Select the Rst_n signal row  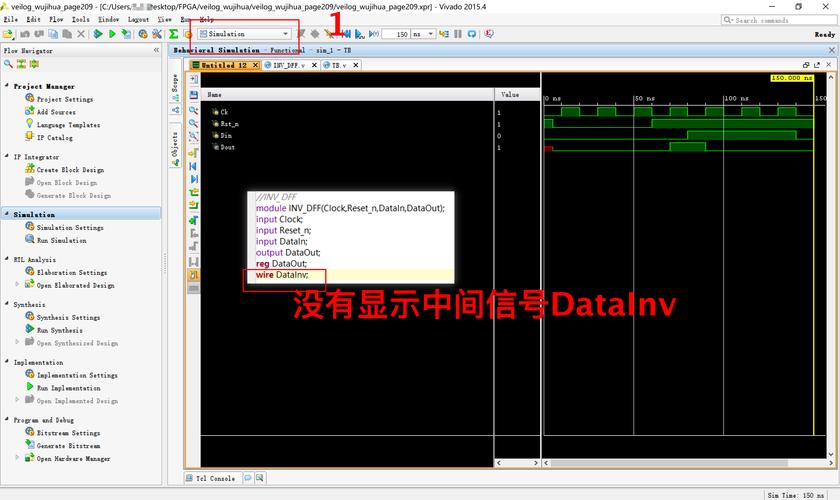347,124
